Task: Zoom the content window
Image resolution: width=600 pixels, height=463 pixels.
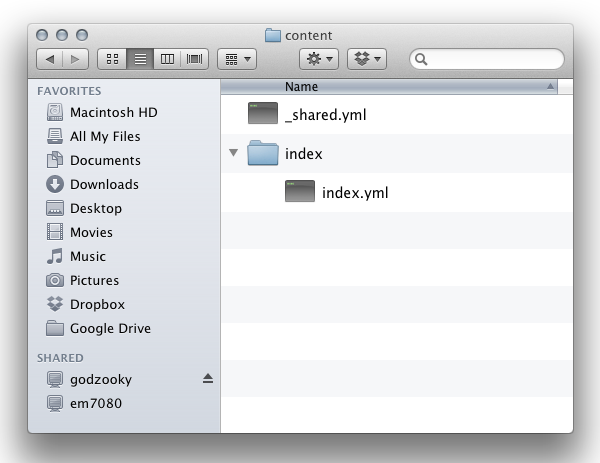Action: pos(82,35)
